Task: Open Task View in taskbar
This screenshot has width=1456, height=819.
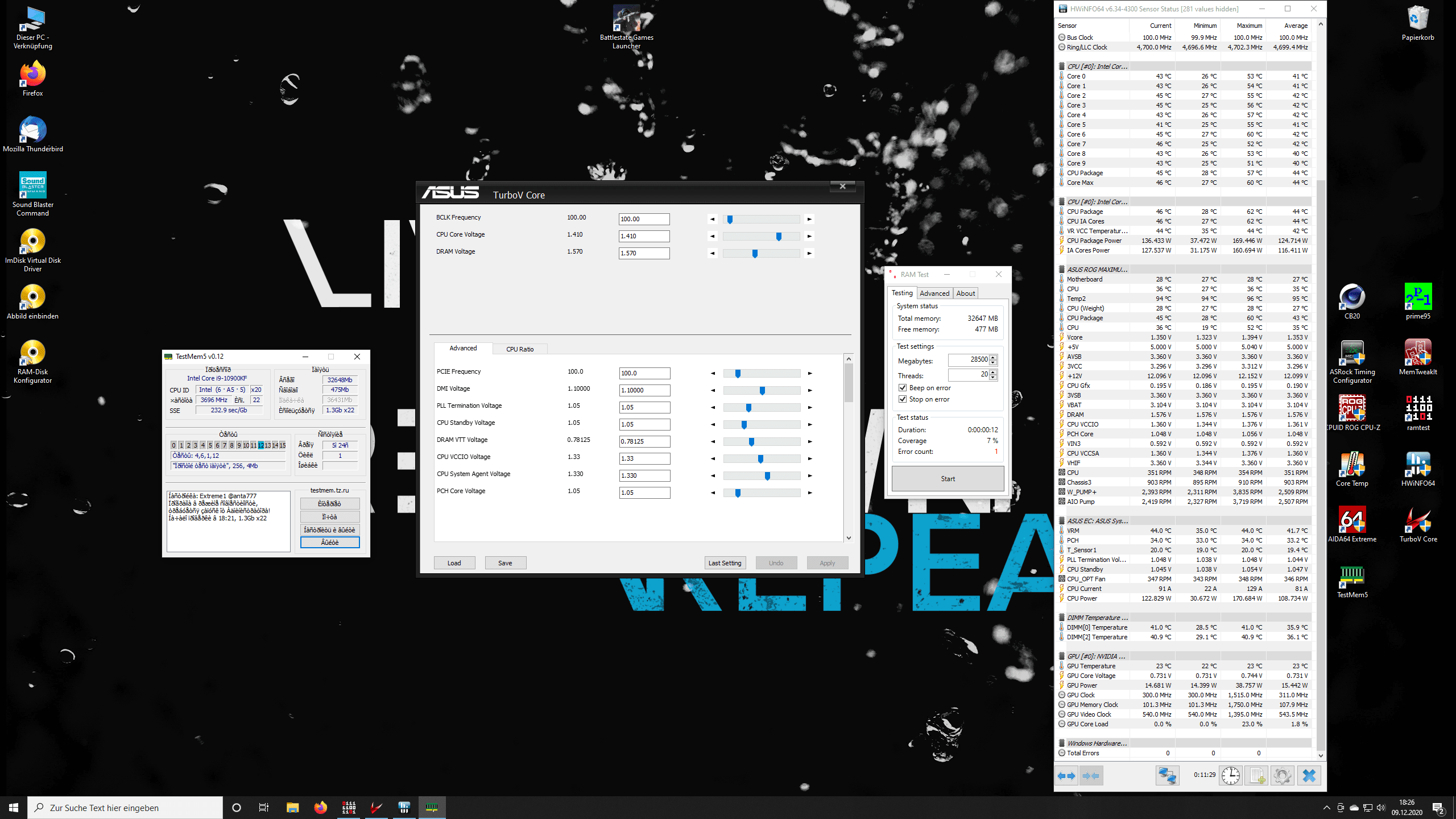Action: pyautogui.click(x=264, y=807)
